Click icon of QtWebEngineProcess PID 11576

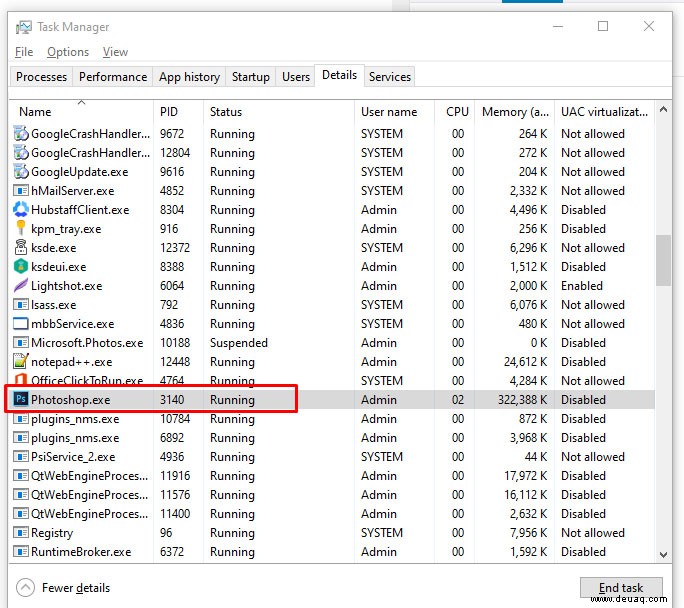21,495
